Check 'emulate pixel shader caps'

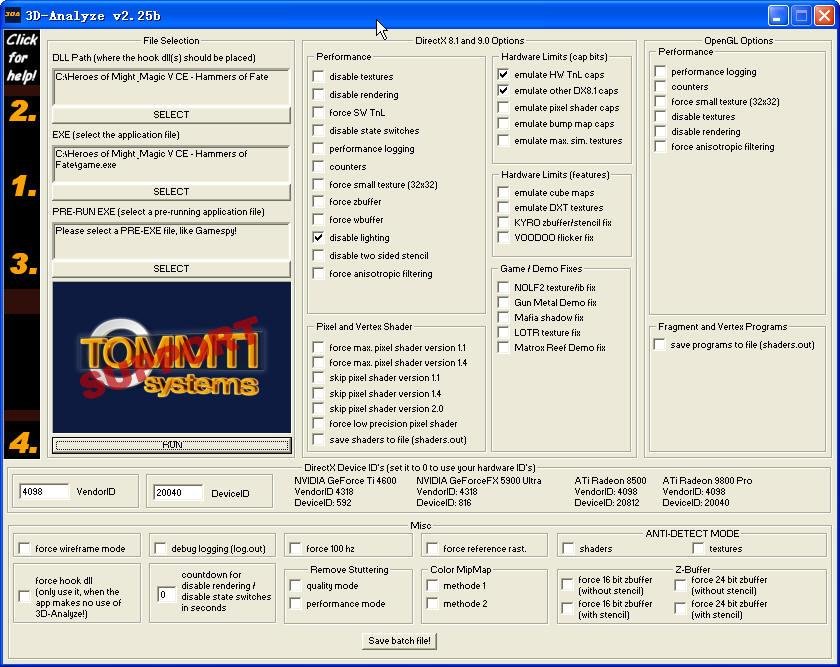(x=504, y=108)
